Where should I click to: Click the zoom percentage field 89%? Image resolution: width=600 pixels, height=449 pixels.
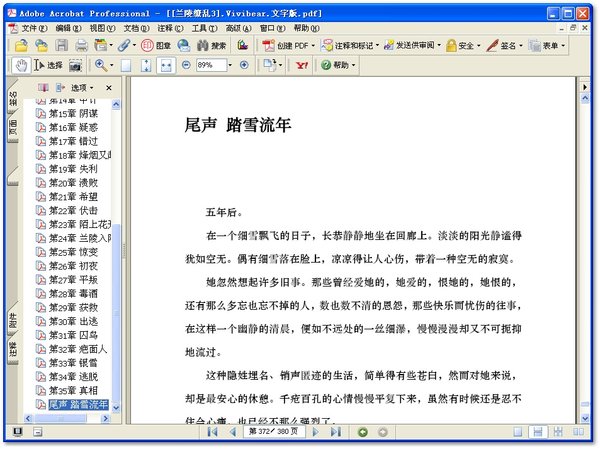pos(211,65)
